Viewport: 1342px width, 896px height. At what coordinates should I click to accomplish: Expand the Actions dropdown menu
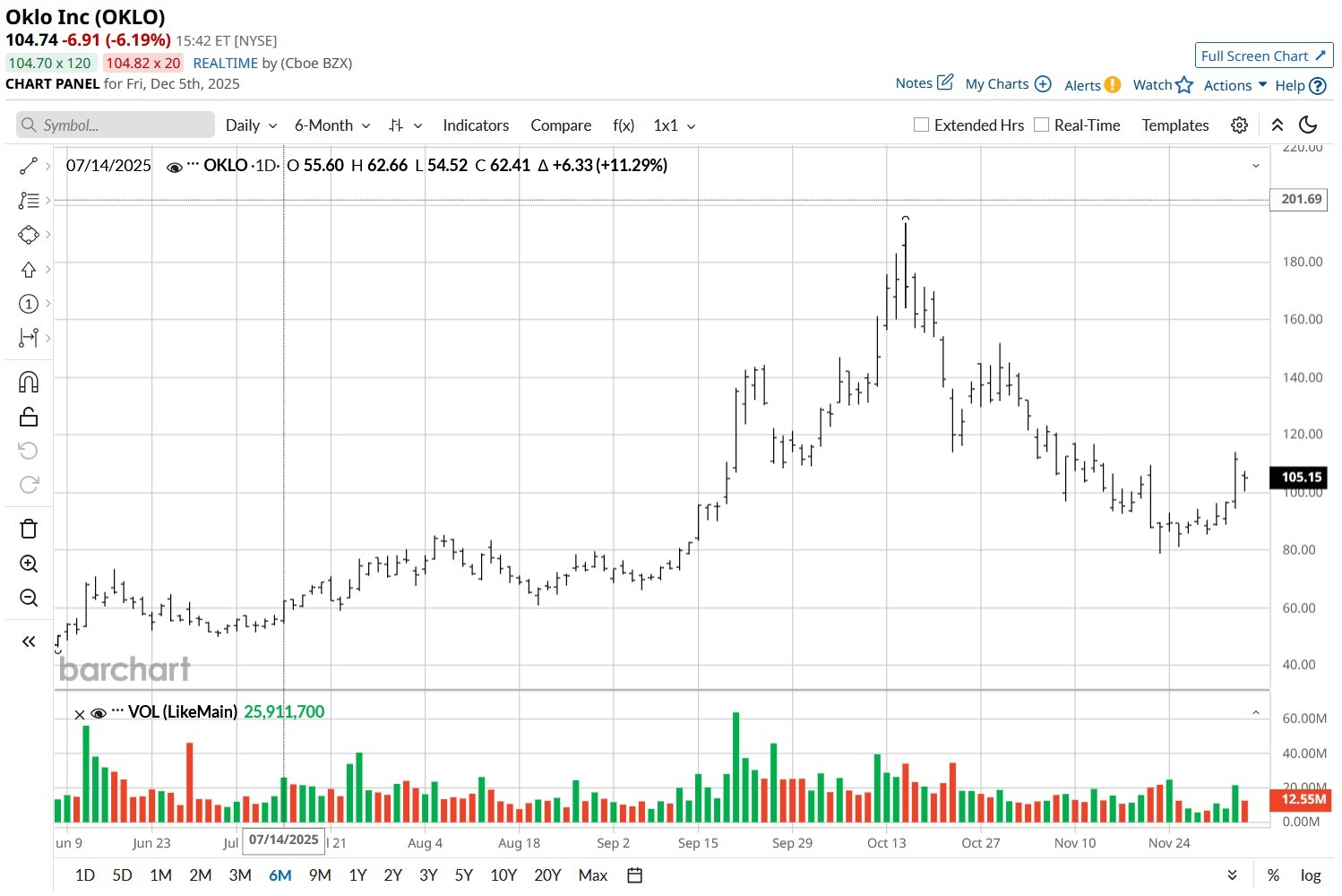coord(1235,85)
